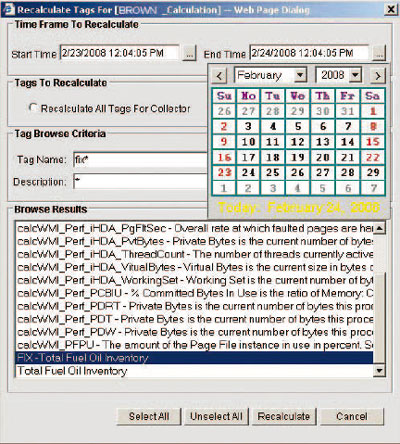Select calcWMI_Perf_iHDA_WorkingSet in results
Image resolution: width=400 pixels, height=444 pixels.
click(x=194, y=280)
